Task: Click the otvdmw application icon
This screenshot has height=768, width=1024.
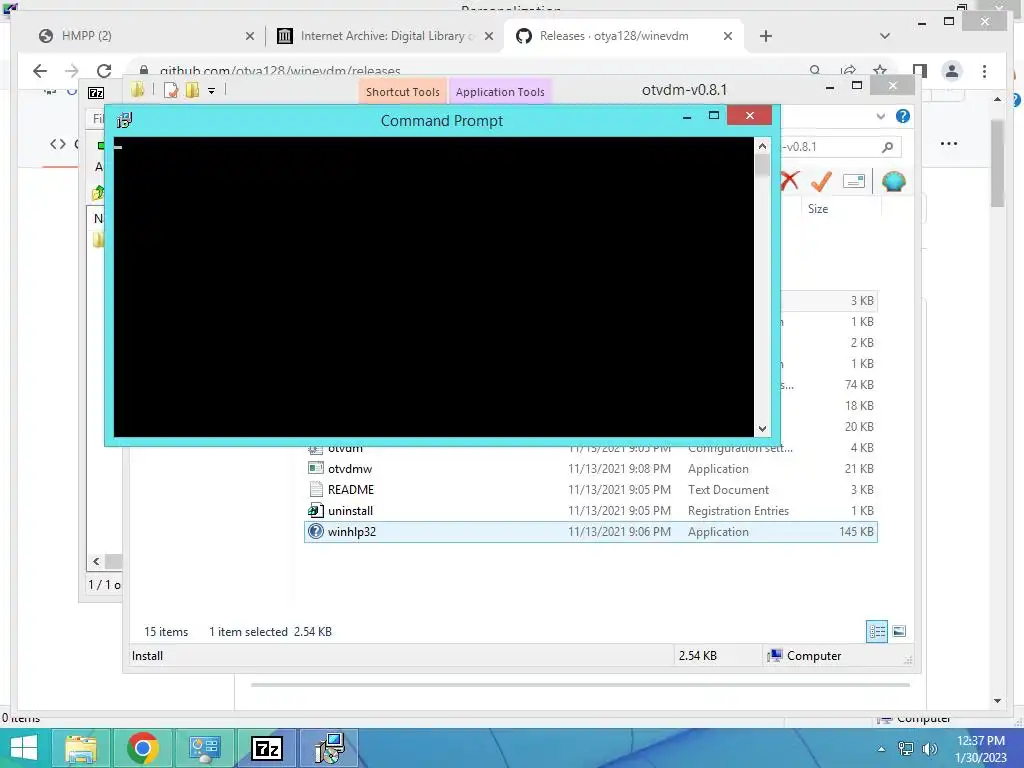Action: (315, 468)
